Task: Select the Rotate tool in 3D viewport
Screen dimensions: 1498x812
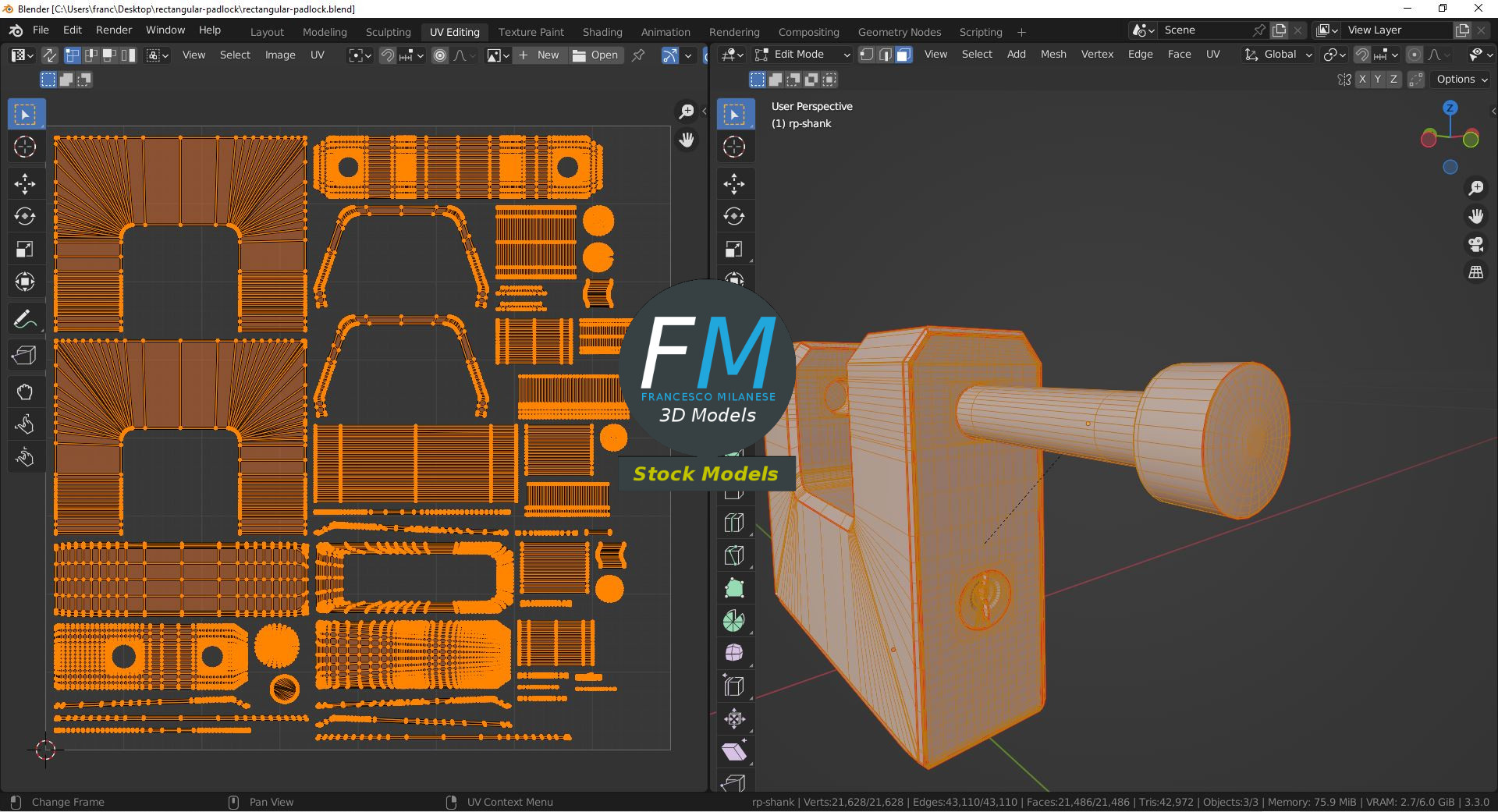Action: click(734, 216)
